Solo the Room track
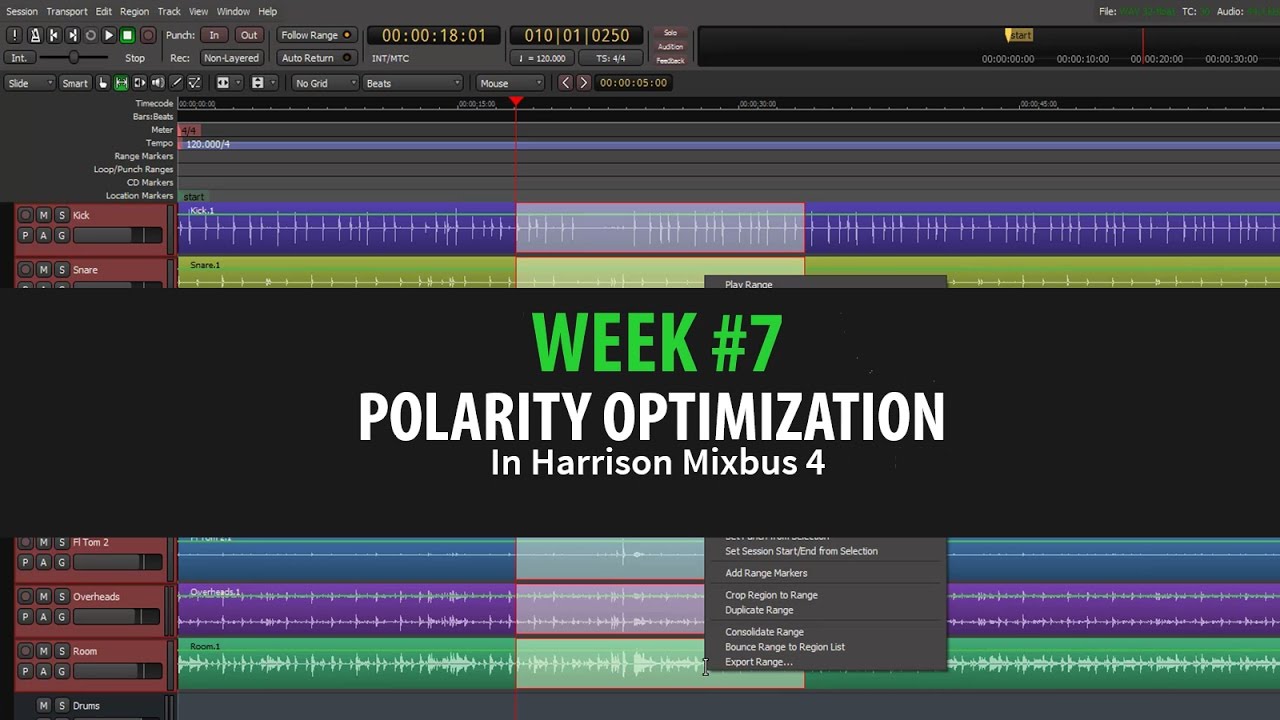Image resolution: width=1280 pixels, height=720 pixels. pyautogui.click(x=62, y=651)
